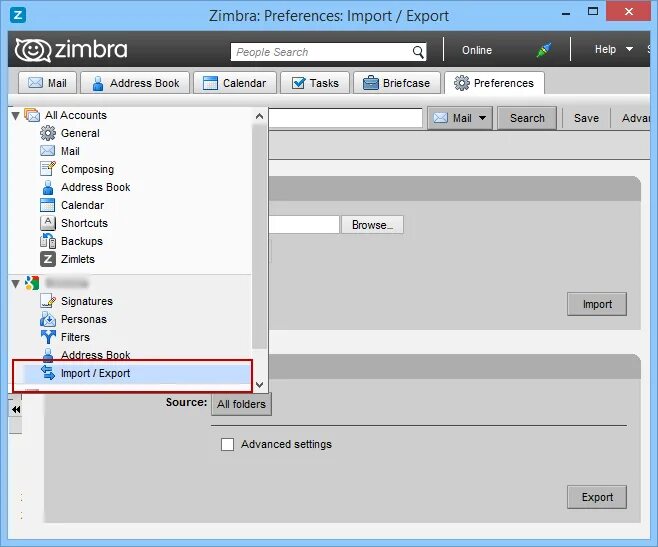Click the Online status label
Viewport: 658px width, 547px height.
click(477, 50)
